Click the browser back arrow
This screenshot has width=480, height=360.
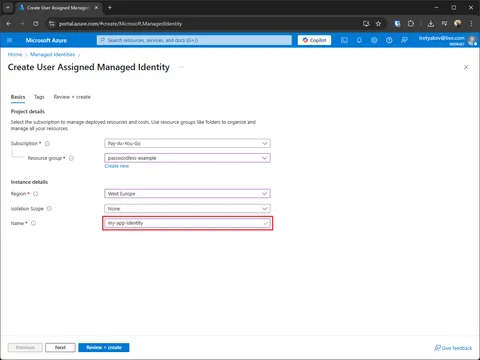click(x=9, y=24)
